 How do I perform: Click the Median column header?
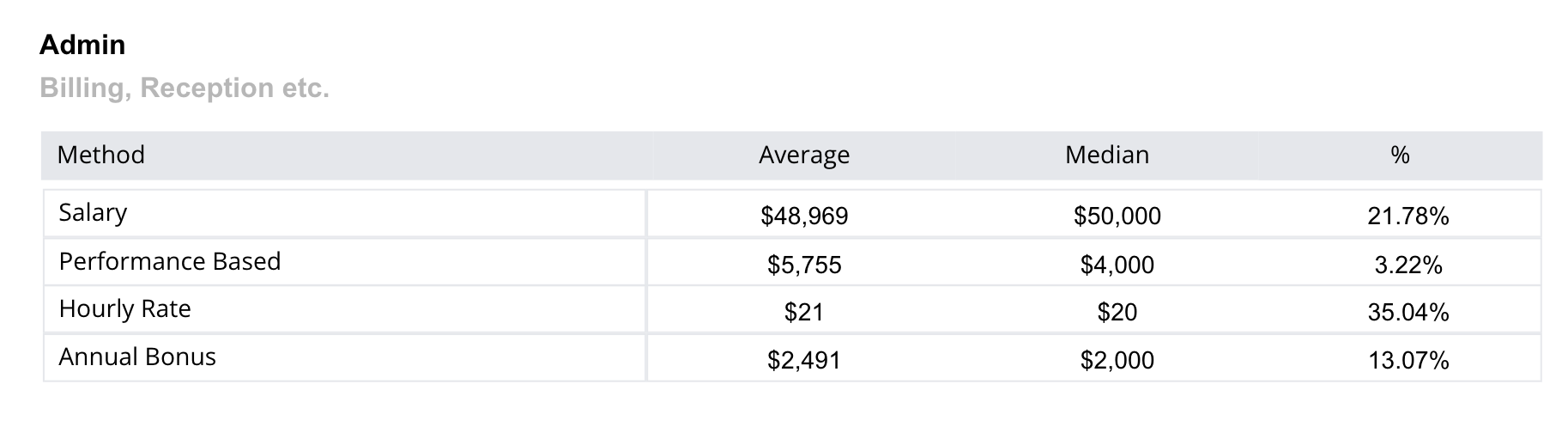coord(1106,155)
